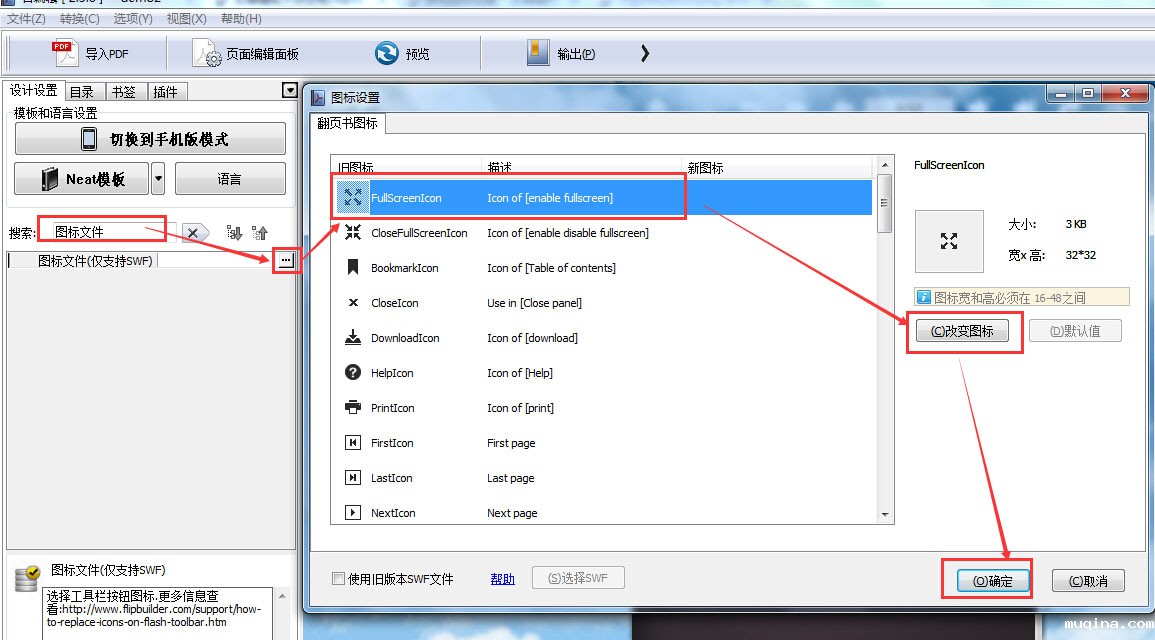Switch to the 书签 (bookmark) tab
Screen dimensions: 1155x640
[123, 92]
